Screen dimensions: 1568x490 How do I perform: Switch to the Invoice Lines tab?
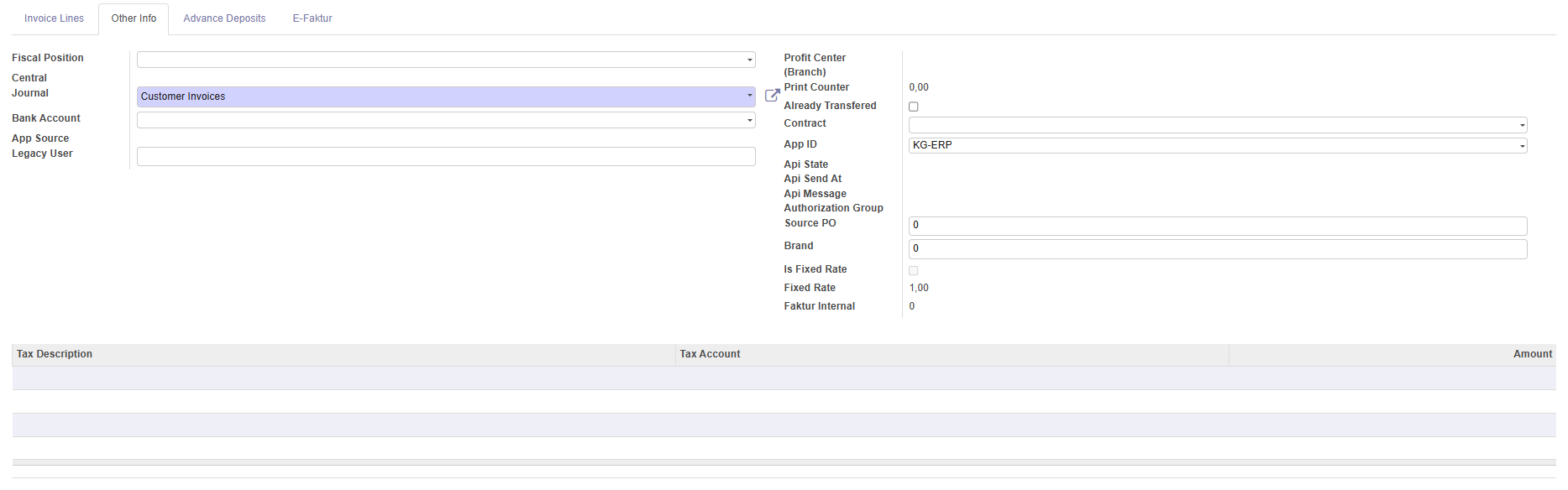pos(54,18)
